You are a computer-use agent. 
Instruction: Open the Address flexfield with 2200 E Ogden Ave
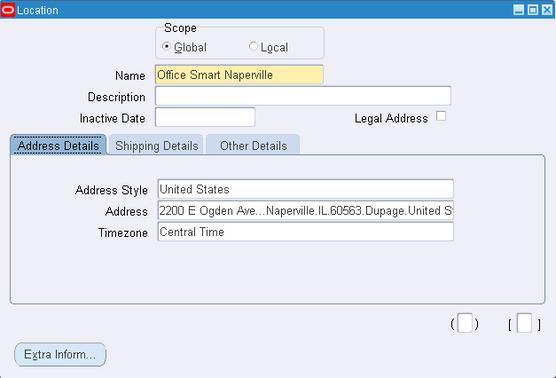point(306,211)
